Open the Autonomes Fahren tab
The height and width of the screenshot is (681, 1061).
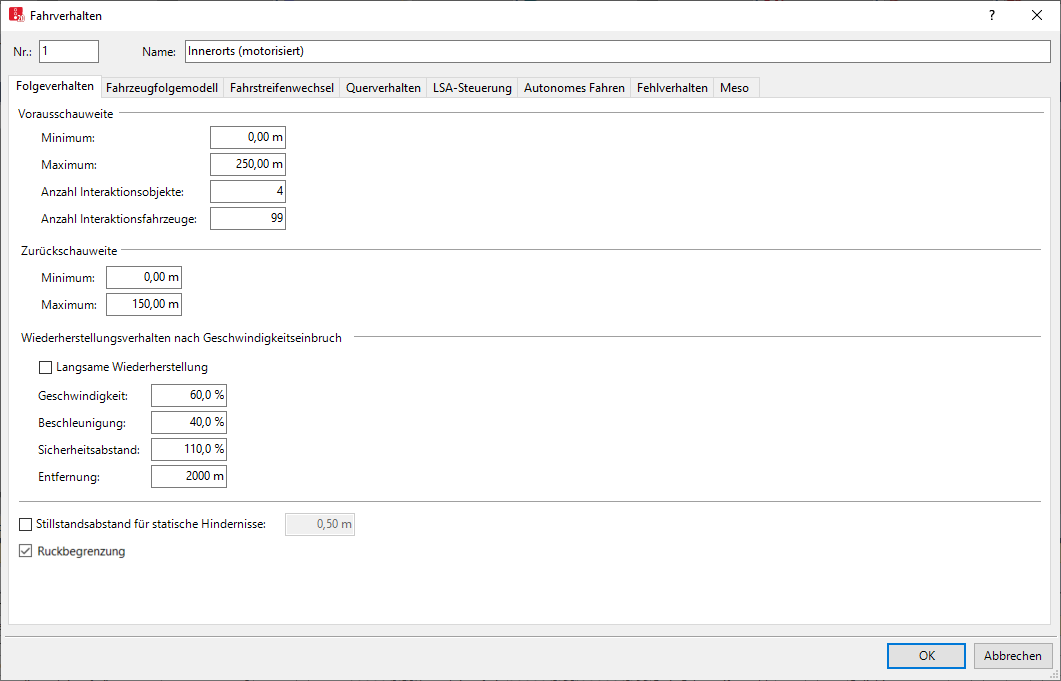[574, 88]
